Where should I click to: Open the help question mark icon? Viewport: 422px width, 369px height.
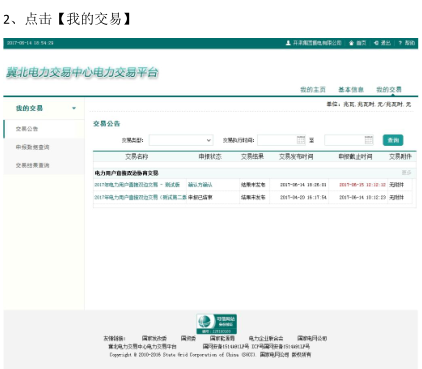click(x=400, y=43)
